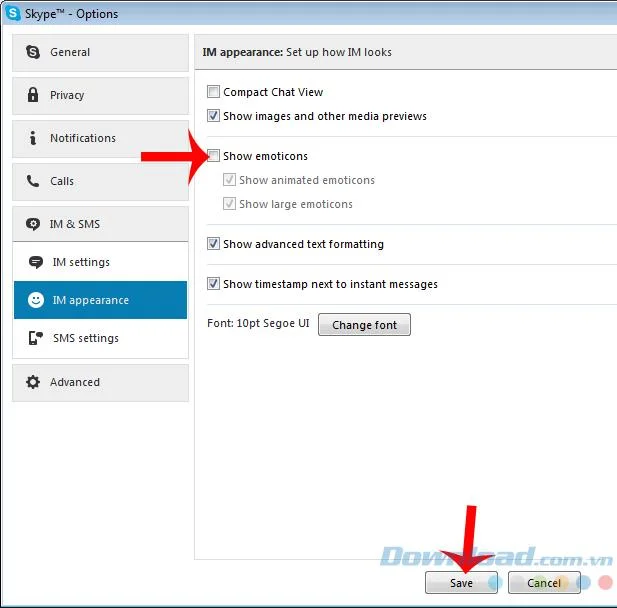Click the gear icon beside Advanced
This screenshot has width=617, height=608.
click(33, 382)
